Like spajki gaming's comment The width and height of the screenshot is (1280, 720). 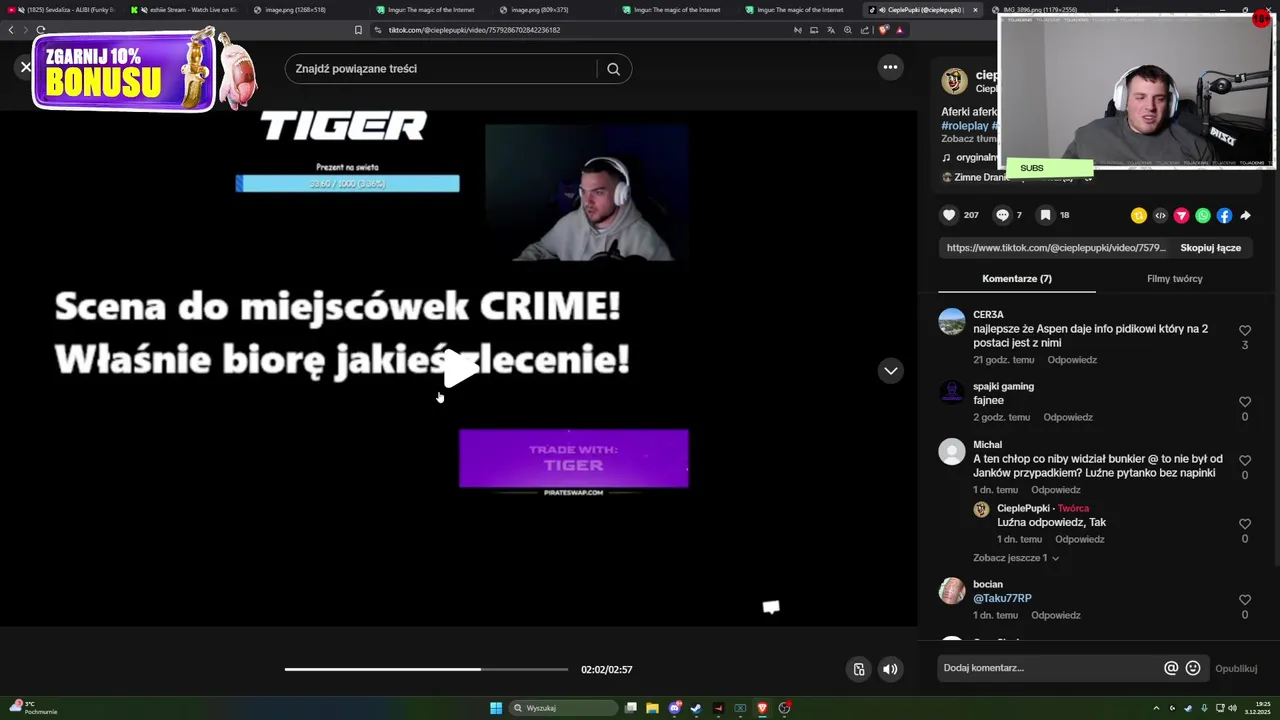(x=1245, y=402)
